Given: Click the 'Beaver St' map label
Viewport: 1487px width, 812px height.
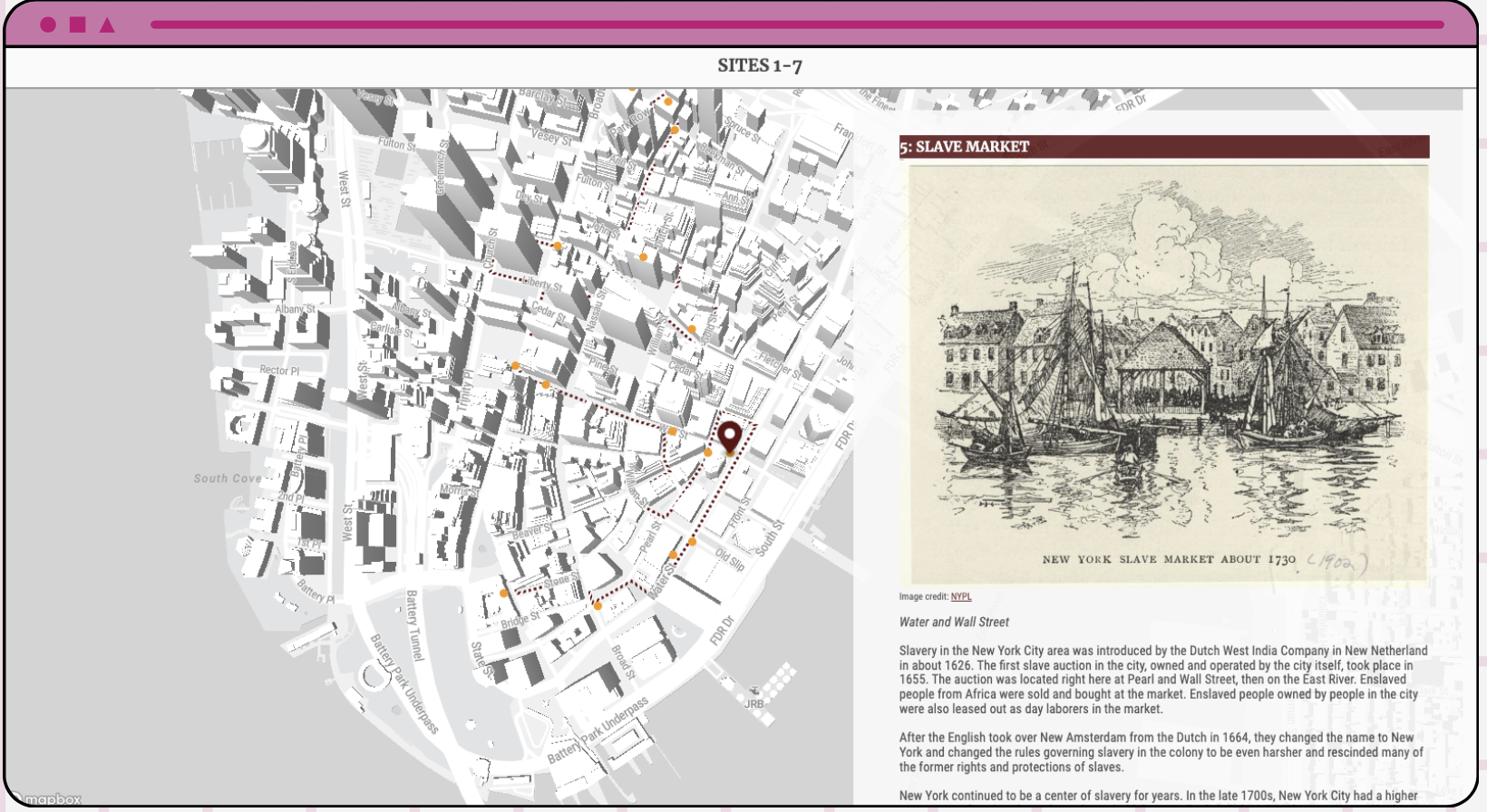Looking at the screenshot, I should (532, 530).
